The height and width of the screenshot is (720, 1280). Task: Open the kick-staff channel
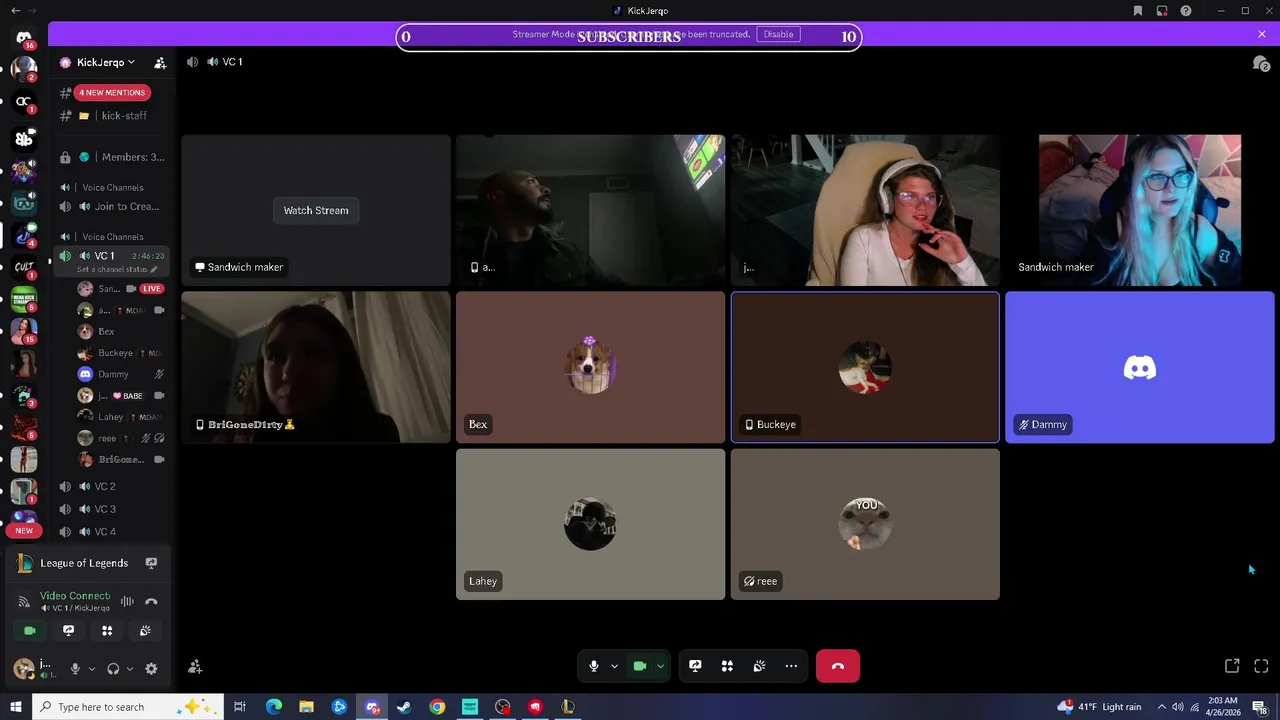(113, 116)
